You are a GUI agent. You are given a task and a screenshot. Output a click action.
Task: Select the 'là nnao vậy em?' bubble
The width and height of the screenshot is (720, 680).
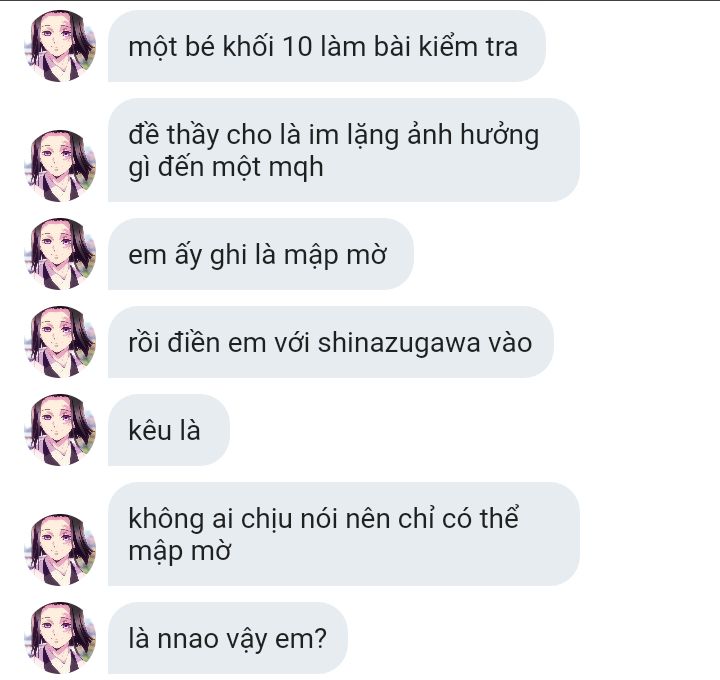click(228, 638)
